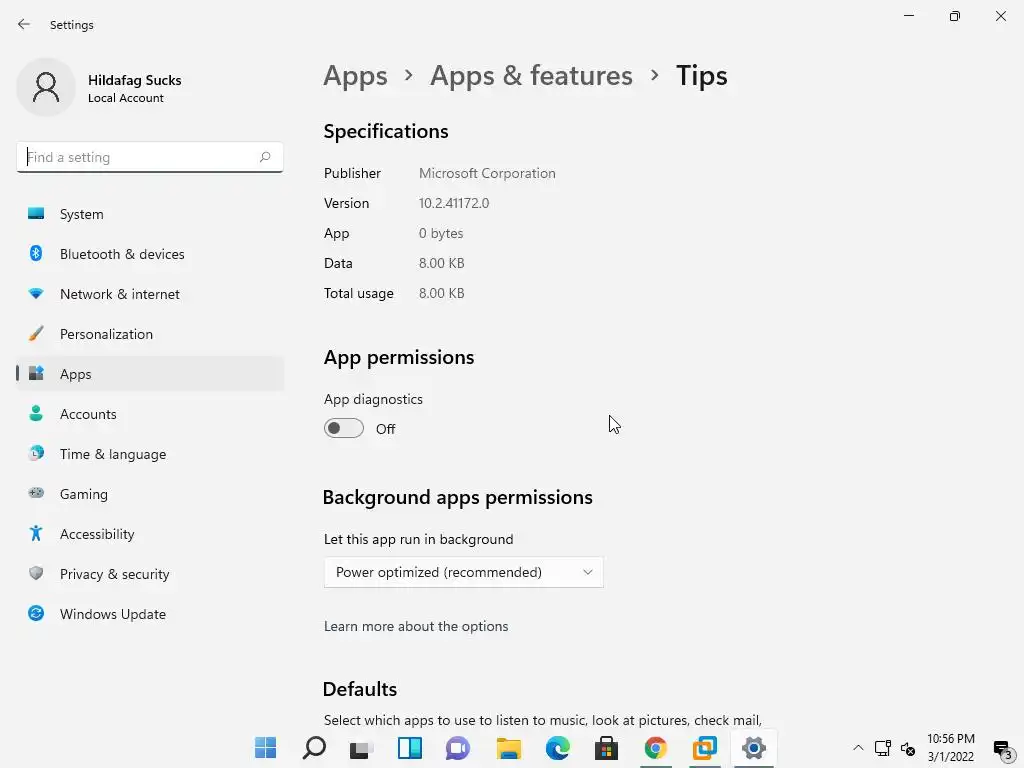Screen dimensions: 1024x768
Task: Open Gaming category
Action: pos(150,493)
